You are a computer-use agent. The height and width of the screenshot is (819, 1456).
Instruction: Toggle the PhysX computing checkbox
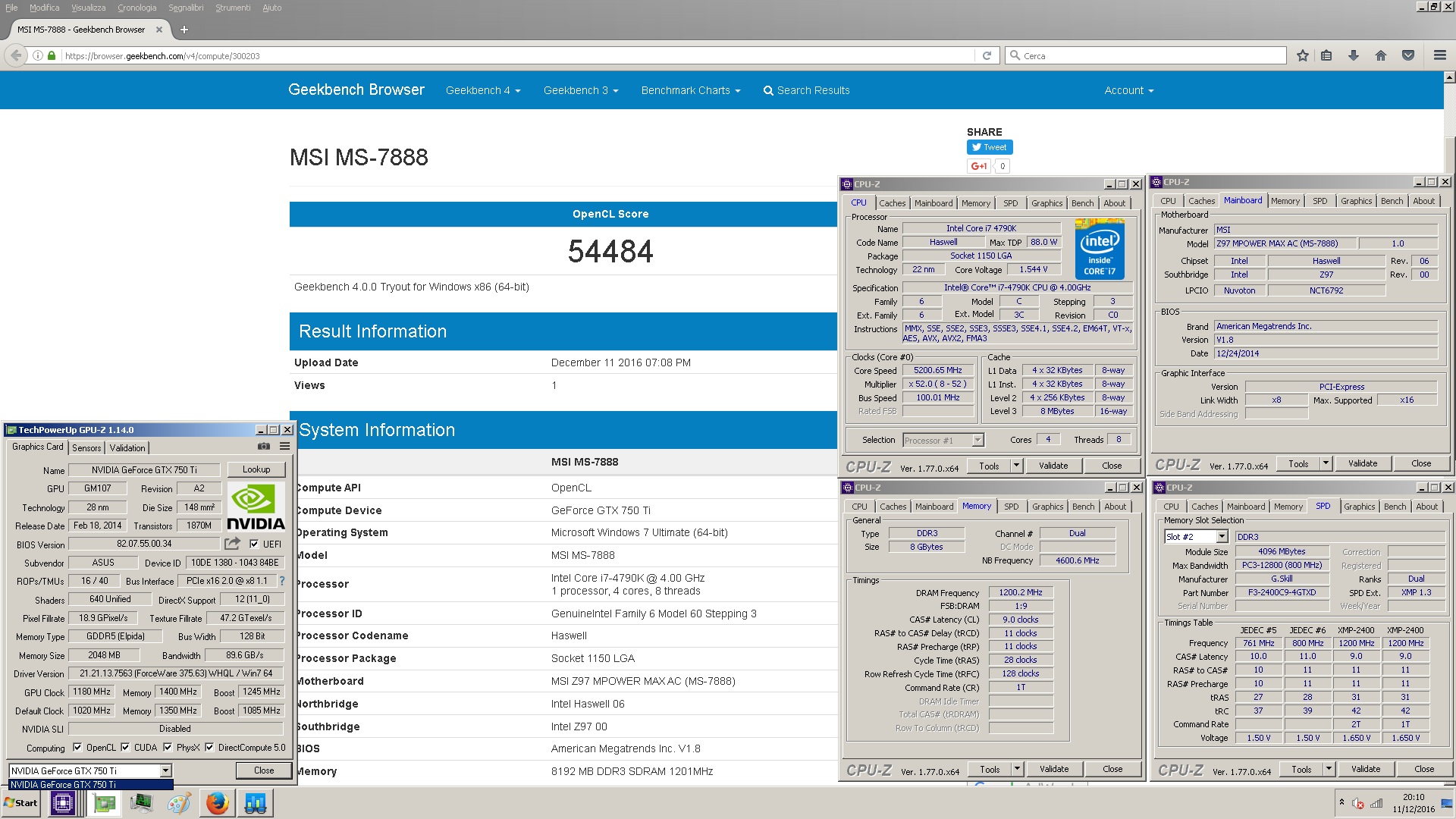[168, 747]
